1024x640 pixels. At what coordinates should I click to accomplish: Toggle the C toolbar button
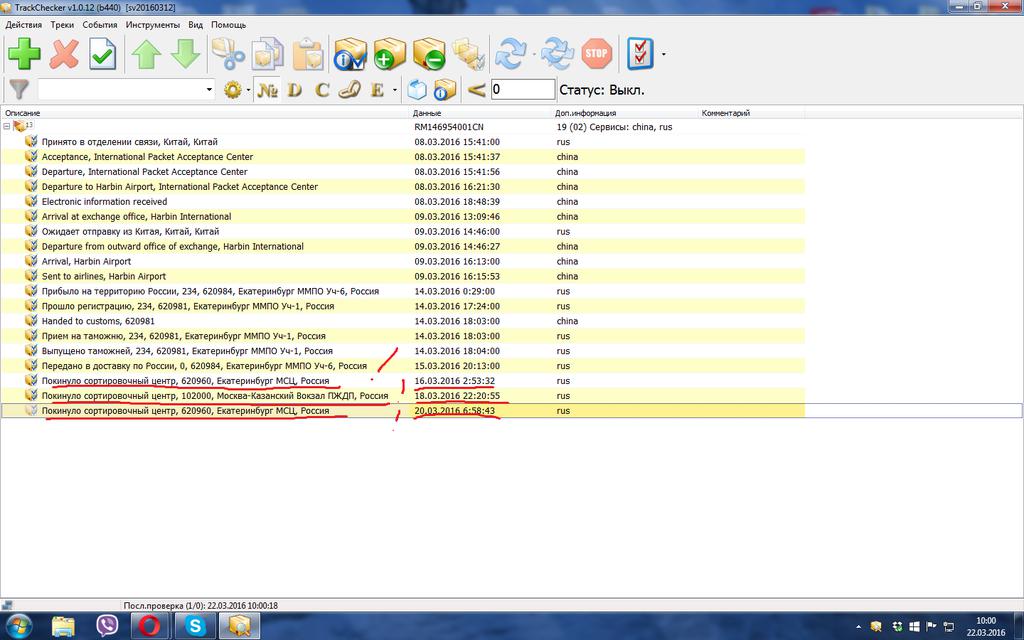point(322,90)
